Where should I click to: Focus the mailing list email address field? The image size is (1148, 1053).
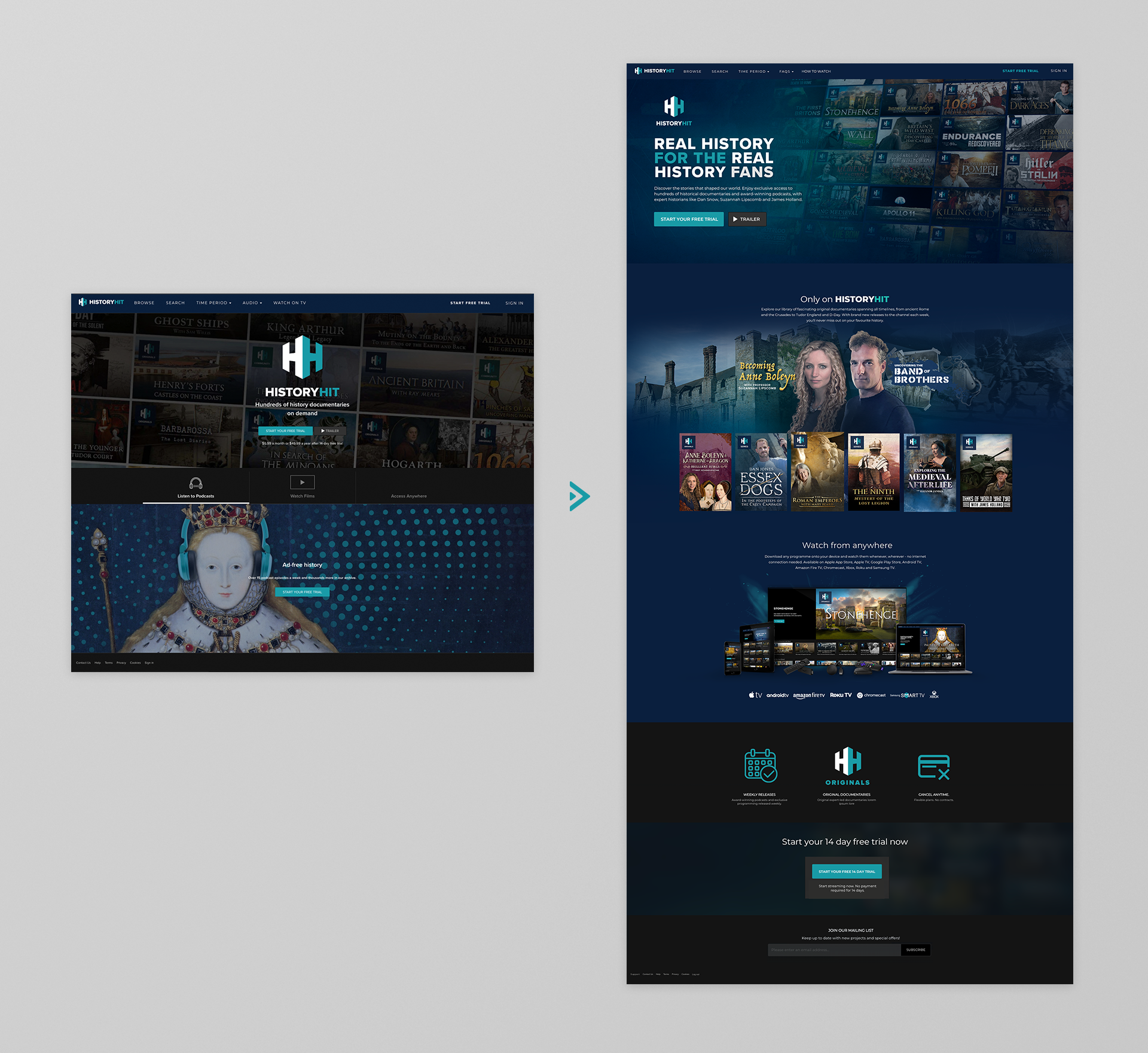(x=834, y=950)
